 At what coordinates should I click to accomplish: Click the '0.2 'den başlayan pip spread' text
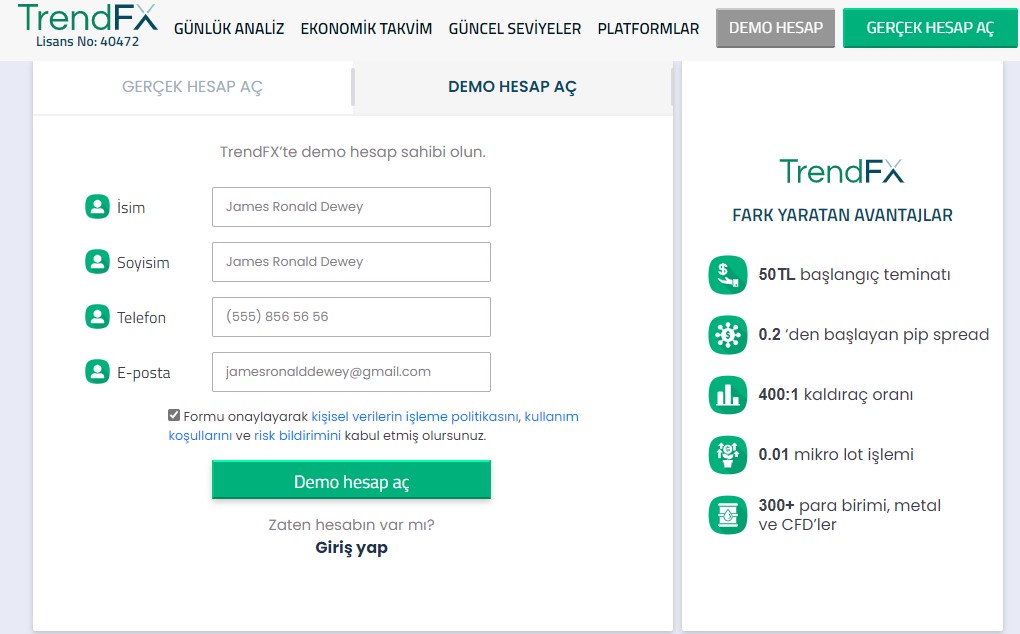pyautogui.click(x=874, y=335)
